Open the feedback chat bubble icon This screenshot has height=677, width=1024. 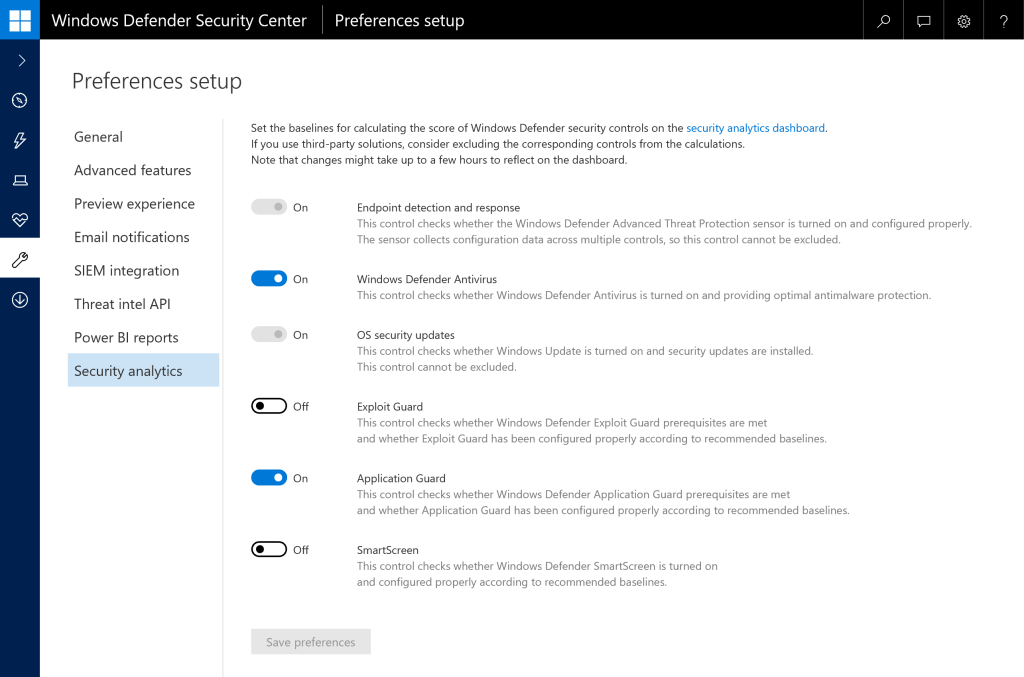point(924,20)
